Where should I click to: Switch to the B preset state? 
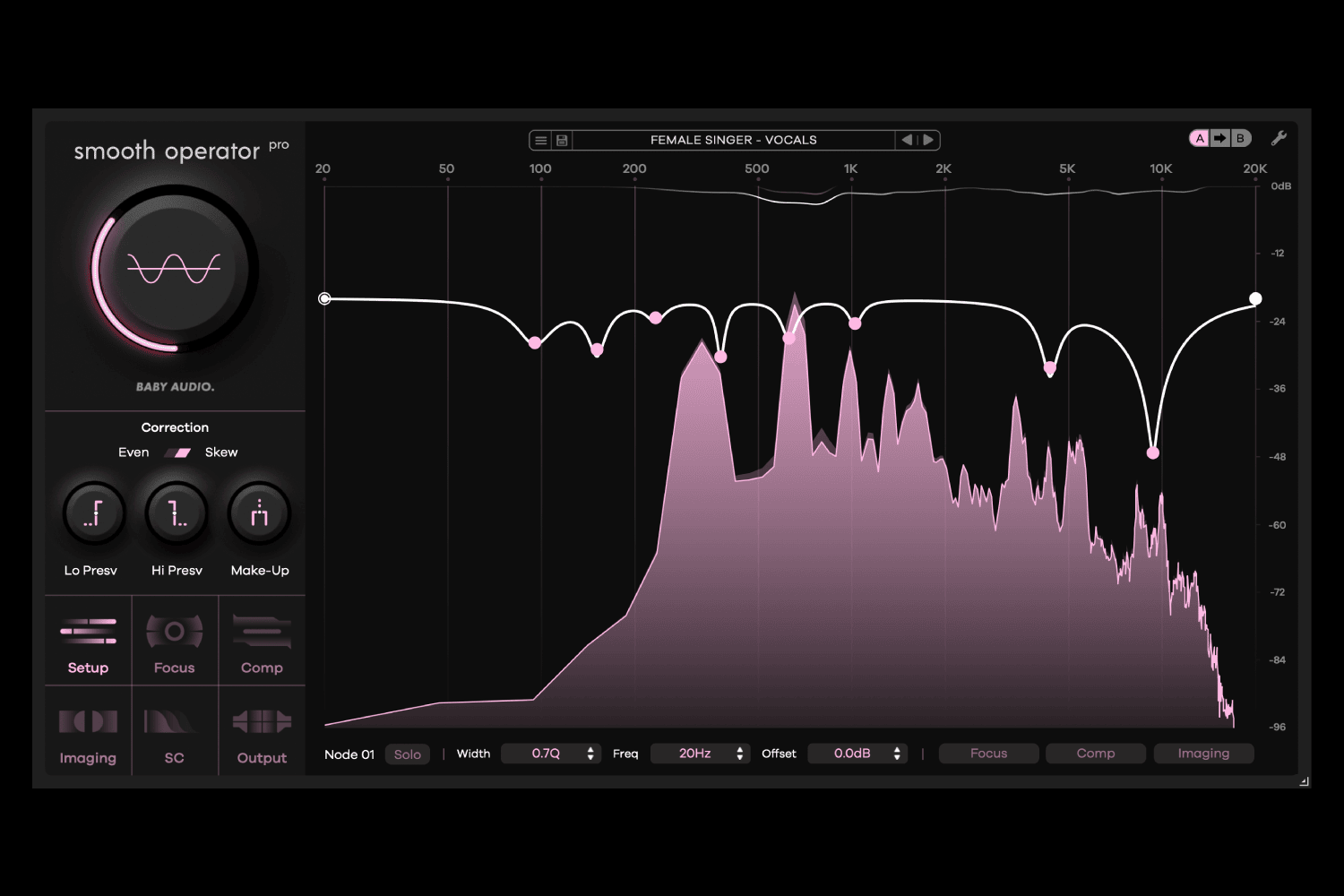tap(1241, 138)
